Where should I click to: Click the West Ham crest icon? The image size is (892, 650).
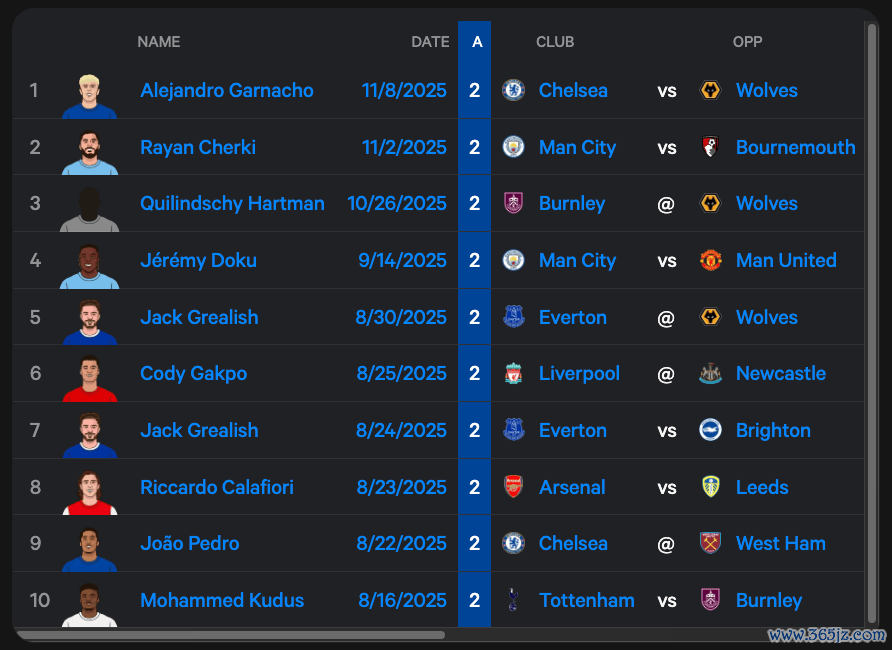[x=710, y=544]
